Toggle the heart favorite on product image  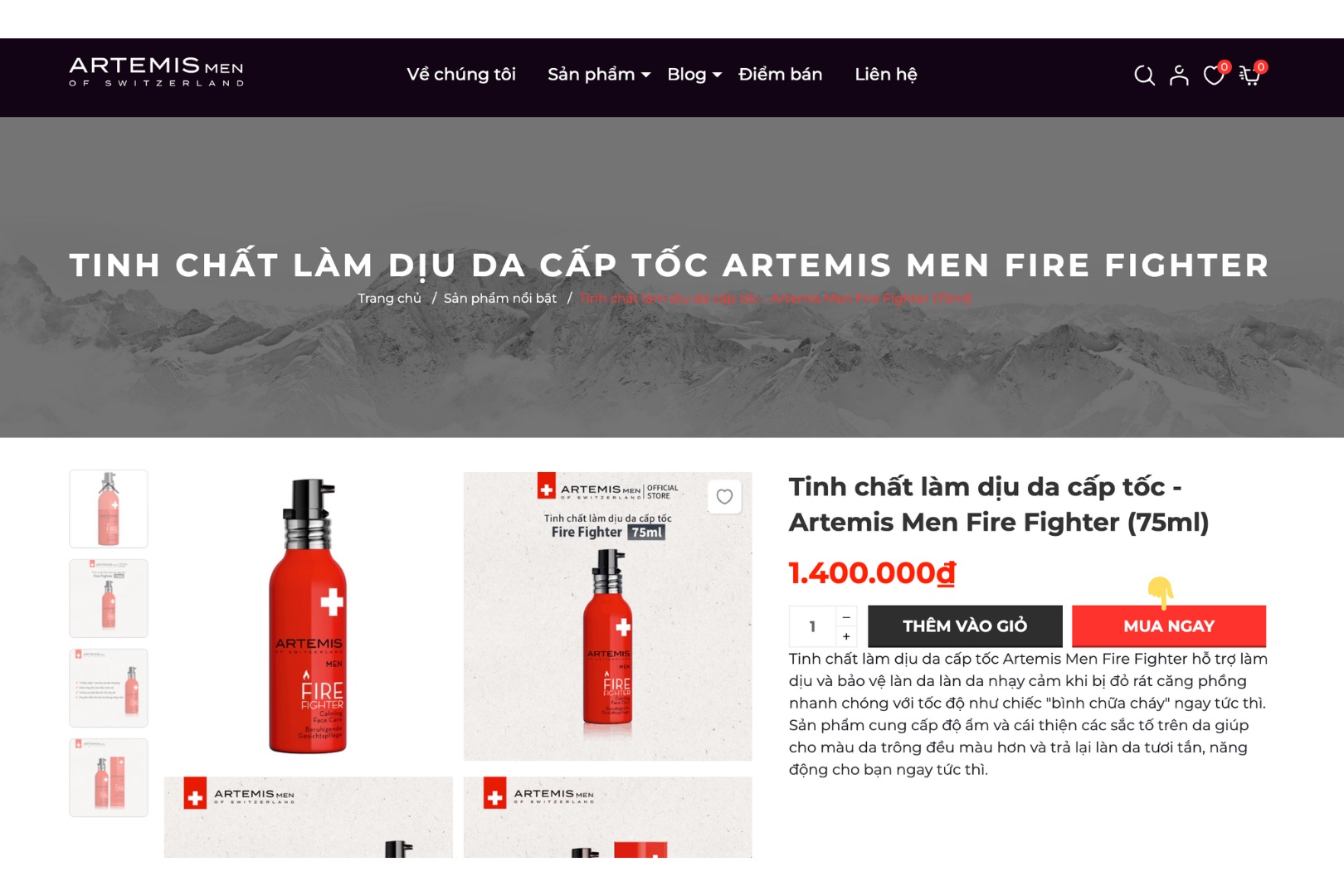(x=724, y=496)
